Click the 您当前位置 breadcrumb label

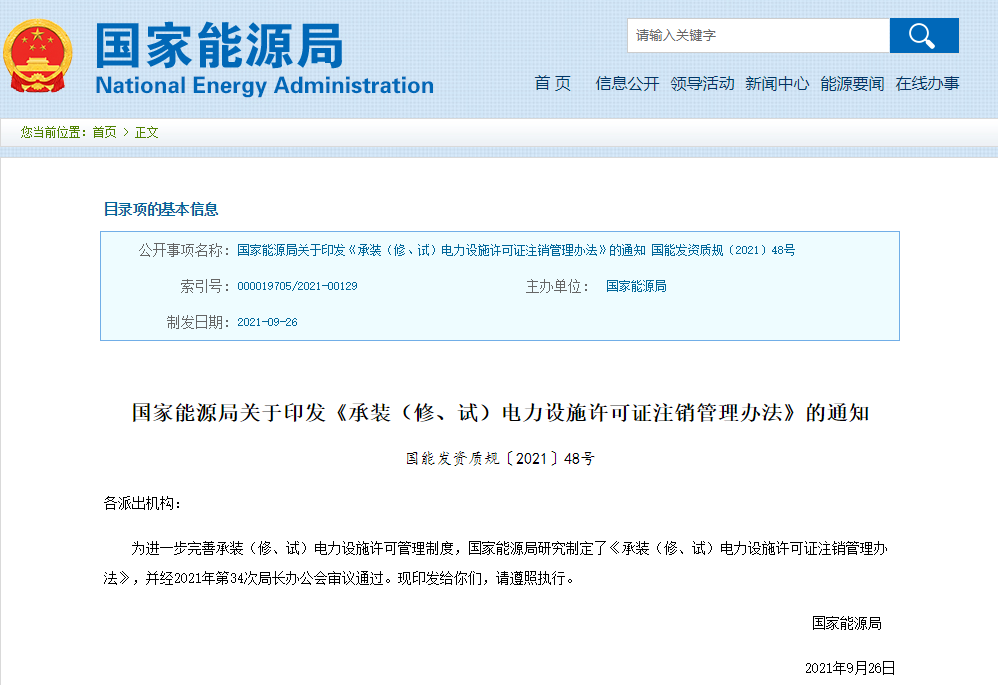click(x=53, y=132)
